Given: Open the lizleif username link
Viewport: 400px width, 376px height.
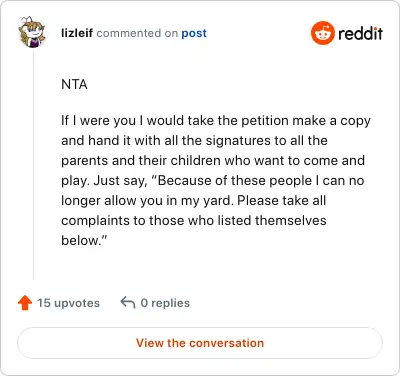Looking at the screenshot, I should click(x=77, y=33).
